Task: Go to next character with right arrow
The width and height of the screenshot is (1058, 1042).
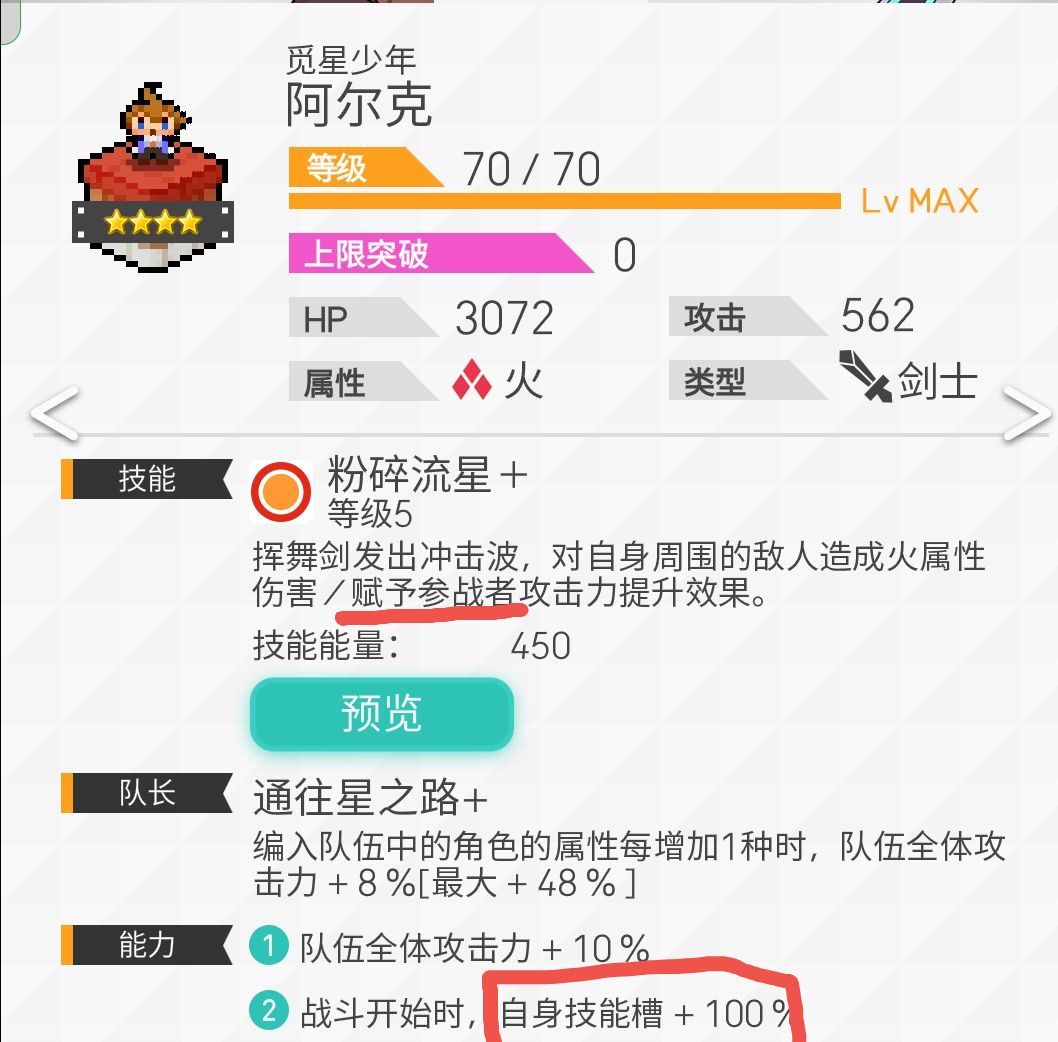Action: coord(1027,414)
